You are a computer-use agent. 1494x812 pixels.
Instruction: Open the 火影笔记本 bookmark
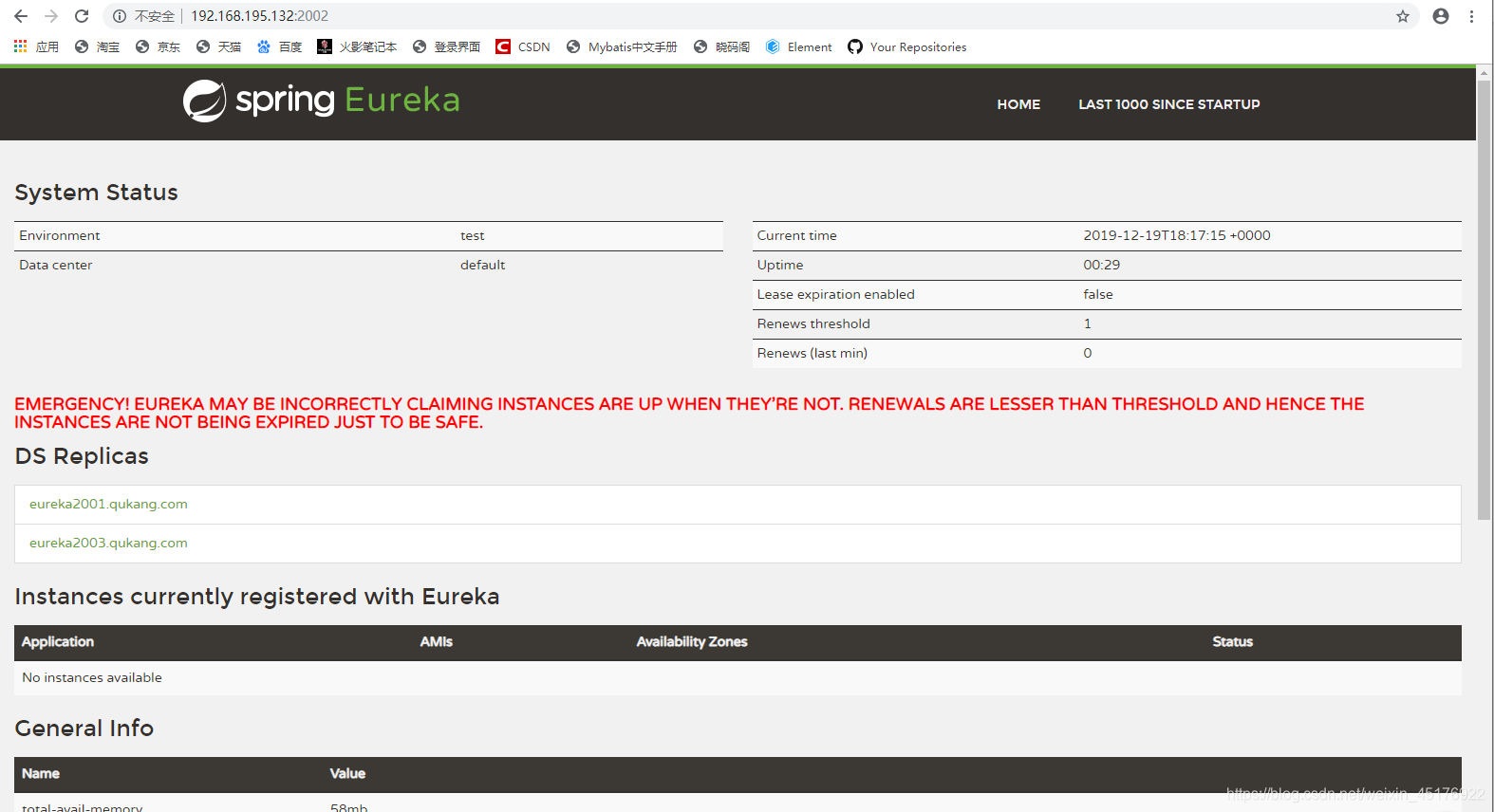click(357, 46)
